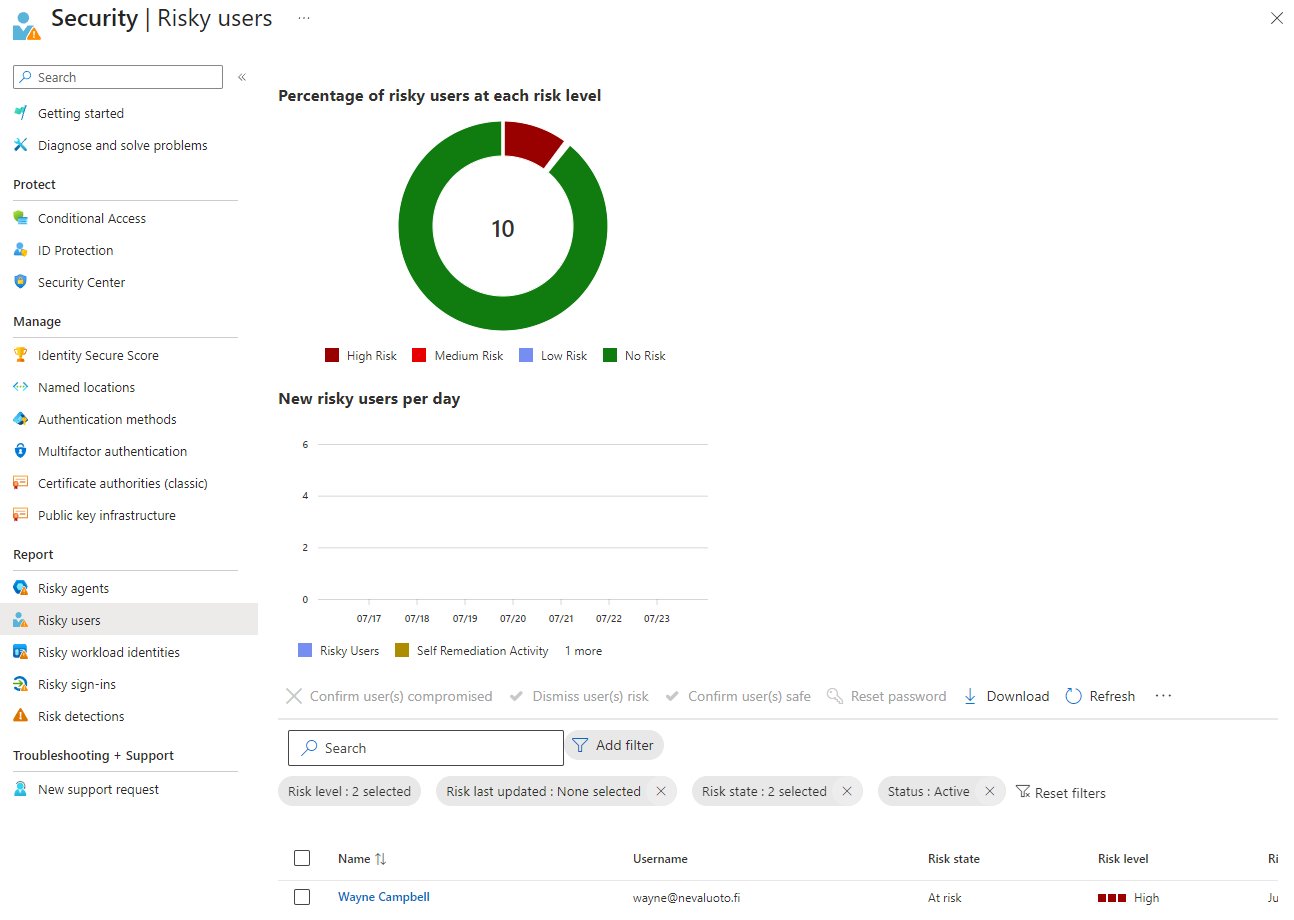This screenshot has height=920, width=1294.
Task: Focus the risky users table Search box
Action: (426, 748)
